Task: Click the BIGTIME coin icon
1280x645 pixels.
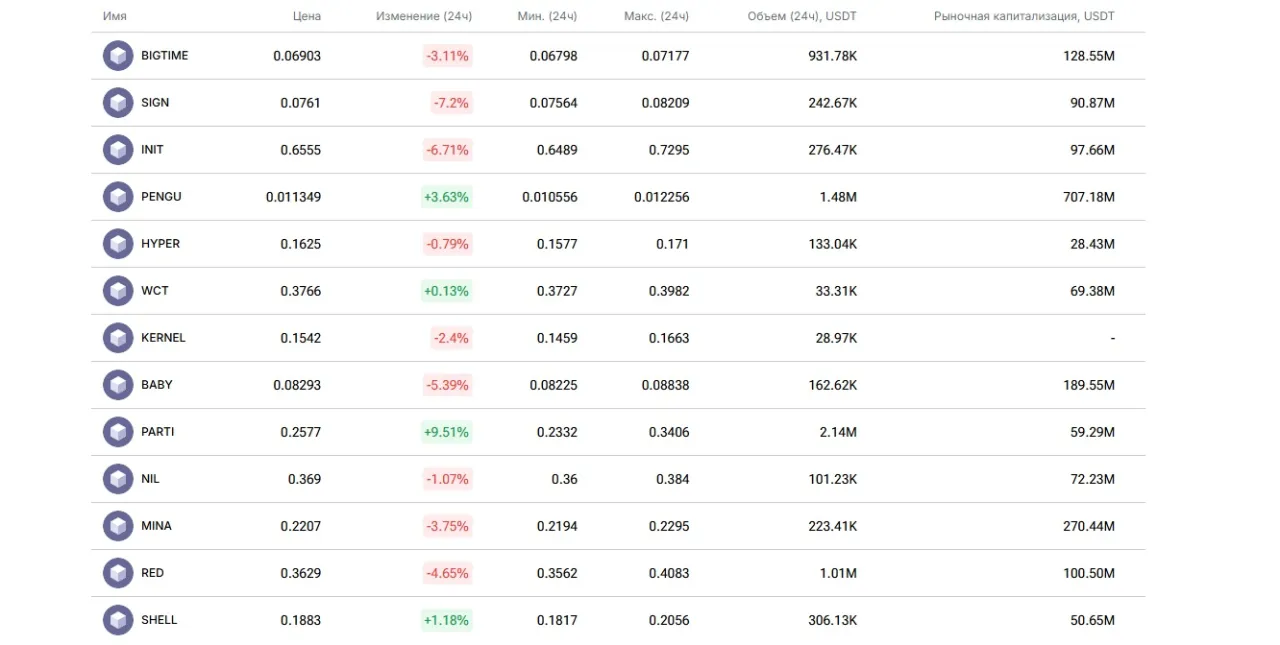Action: pos(118,56)
